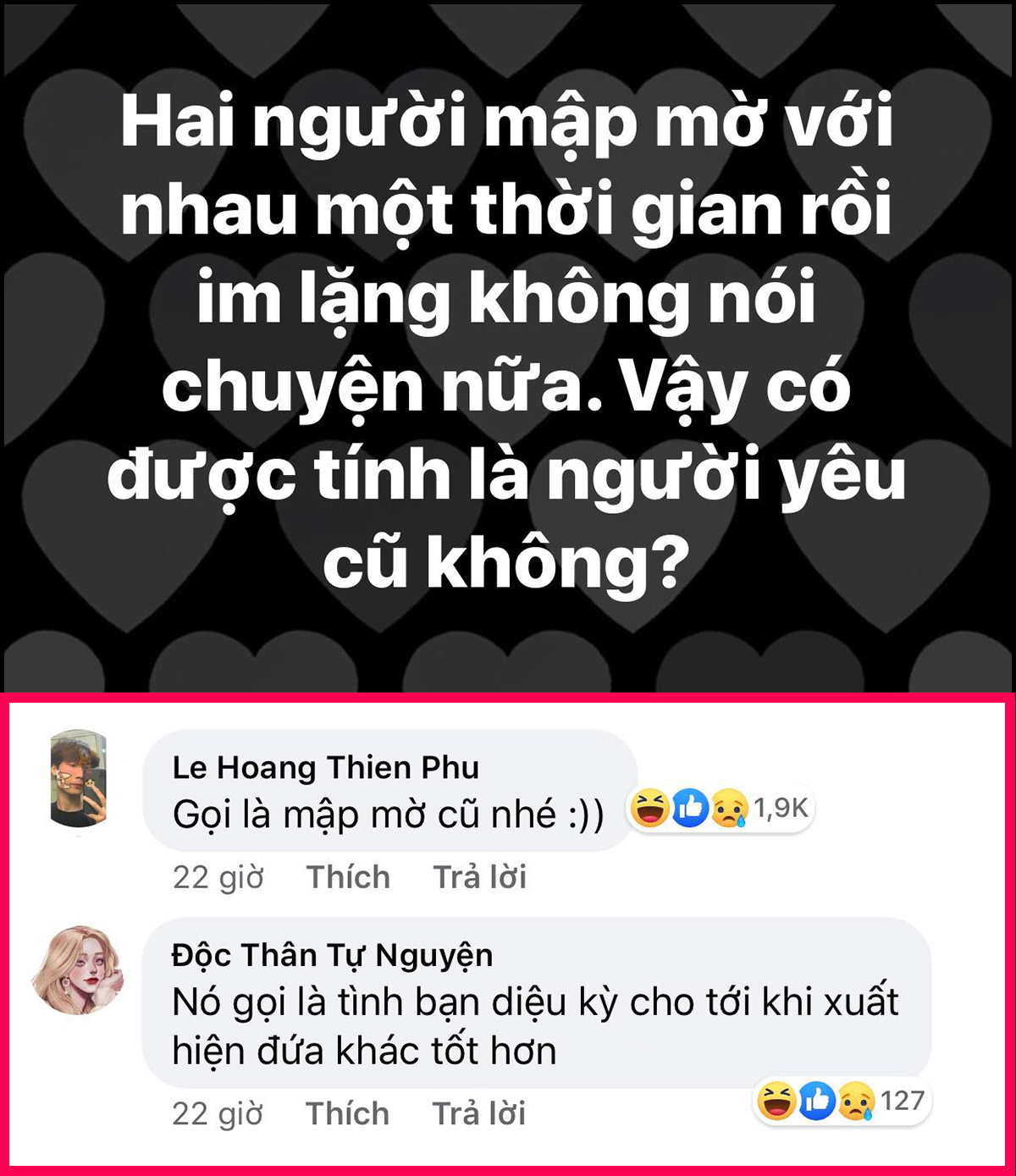1016x1176 pixels.
Task: Open the 127 reactions count
Action: (x=902, y=1101)
